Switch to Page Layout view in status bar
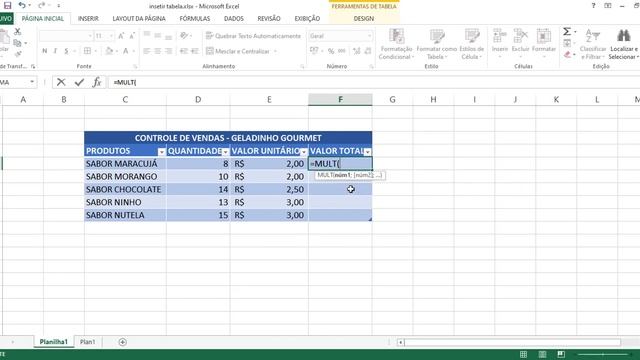640x360 pixels. pyautogui.click(x=542, y=354)
